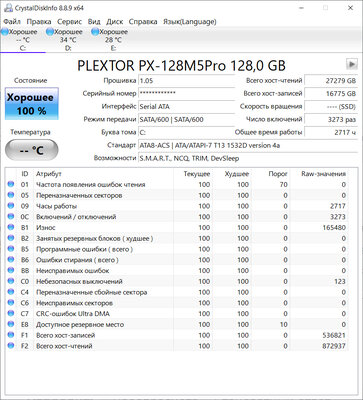Image resolution: width=363 pixels, height=400 pixels.
Task: Select the Переназначенных секторов row
Action: (x=177, y=195)
